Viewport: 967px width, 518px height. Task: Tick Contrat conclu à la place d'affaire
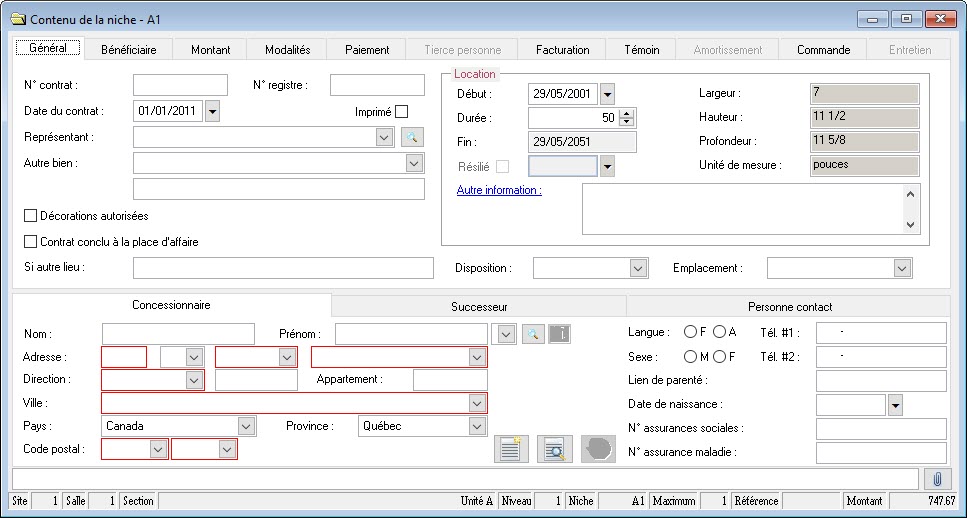tap(30, 241)
